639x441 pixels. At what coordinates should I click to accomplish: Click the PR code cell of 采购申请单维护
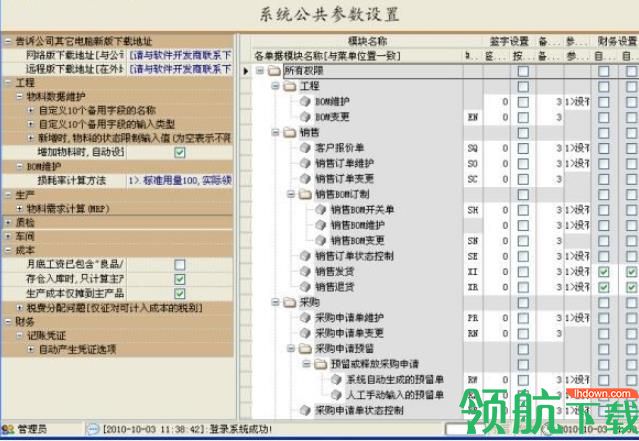click(x=473, y=318)
